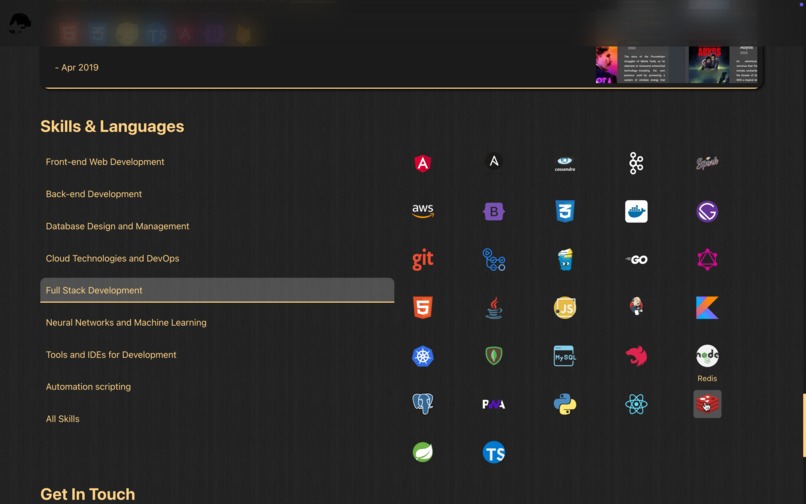Click the '- Apr 2019' date text
806x504 pixels.
tap(77, 67)
